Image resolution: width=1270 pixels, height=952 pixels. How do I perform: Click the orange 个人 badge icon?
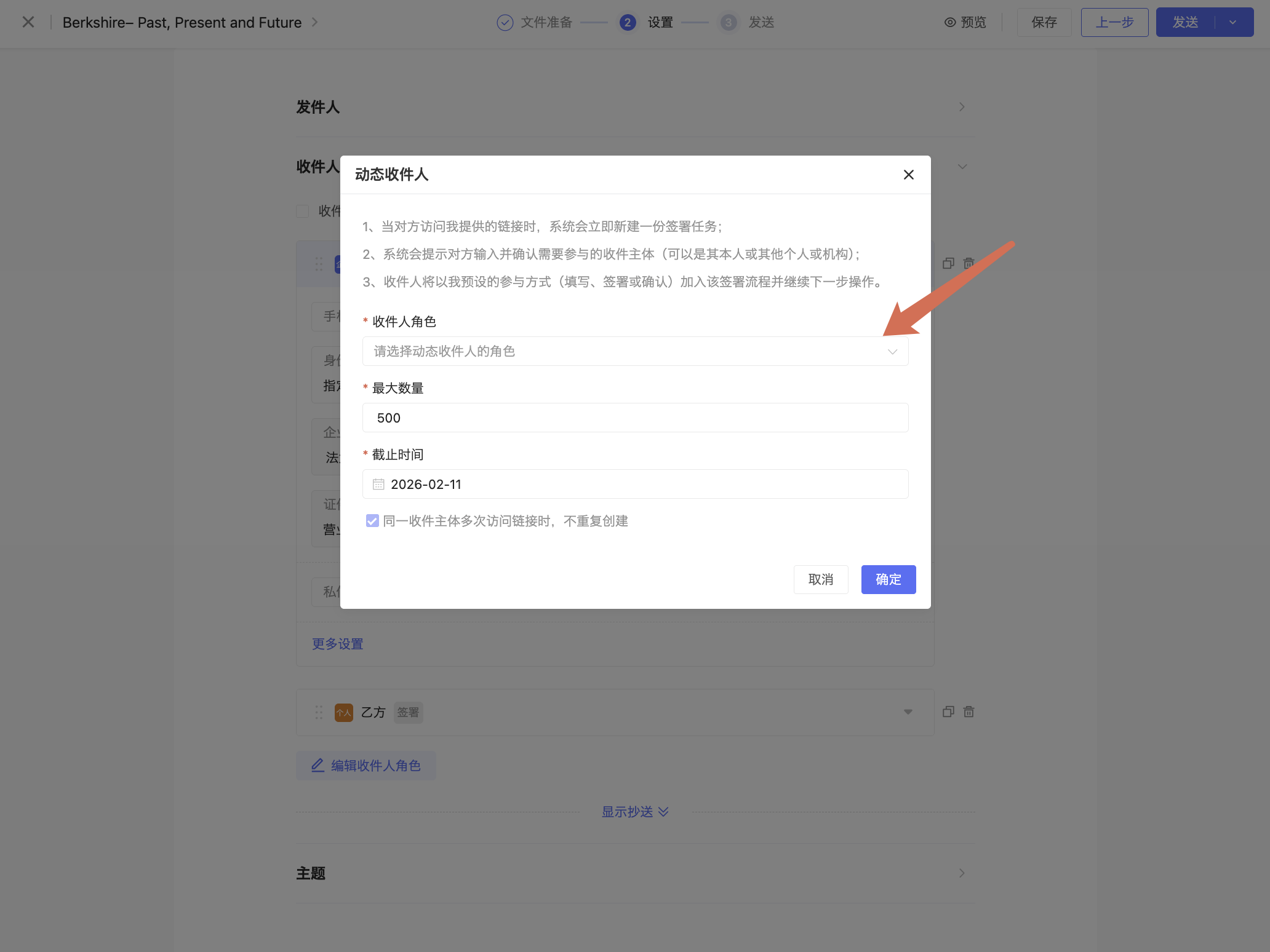tap(343, 712)
